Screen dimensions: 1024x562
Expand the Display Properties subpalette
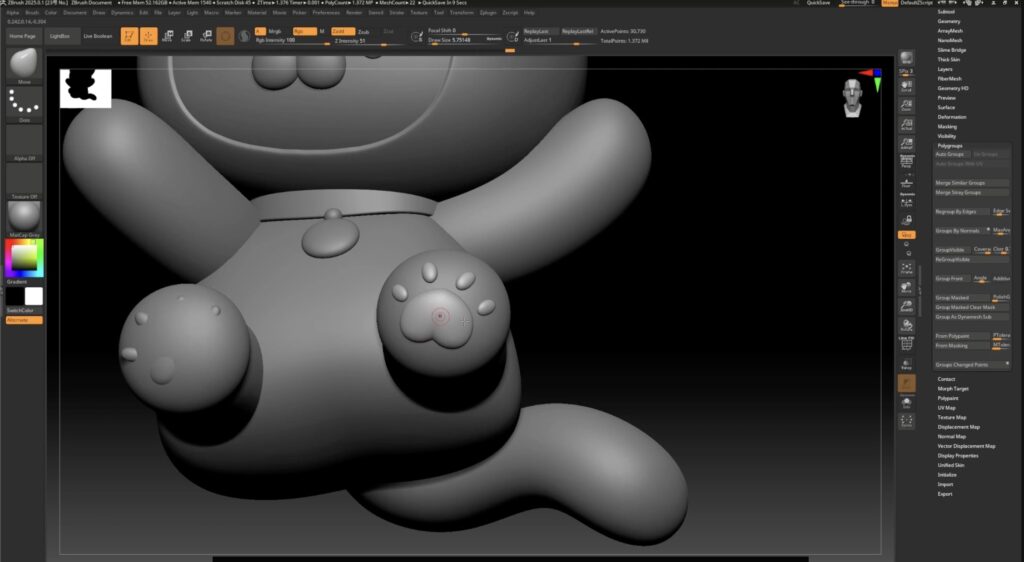pos(958,456)
